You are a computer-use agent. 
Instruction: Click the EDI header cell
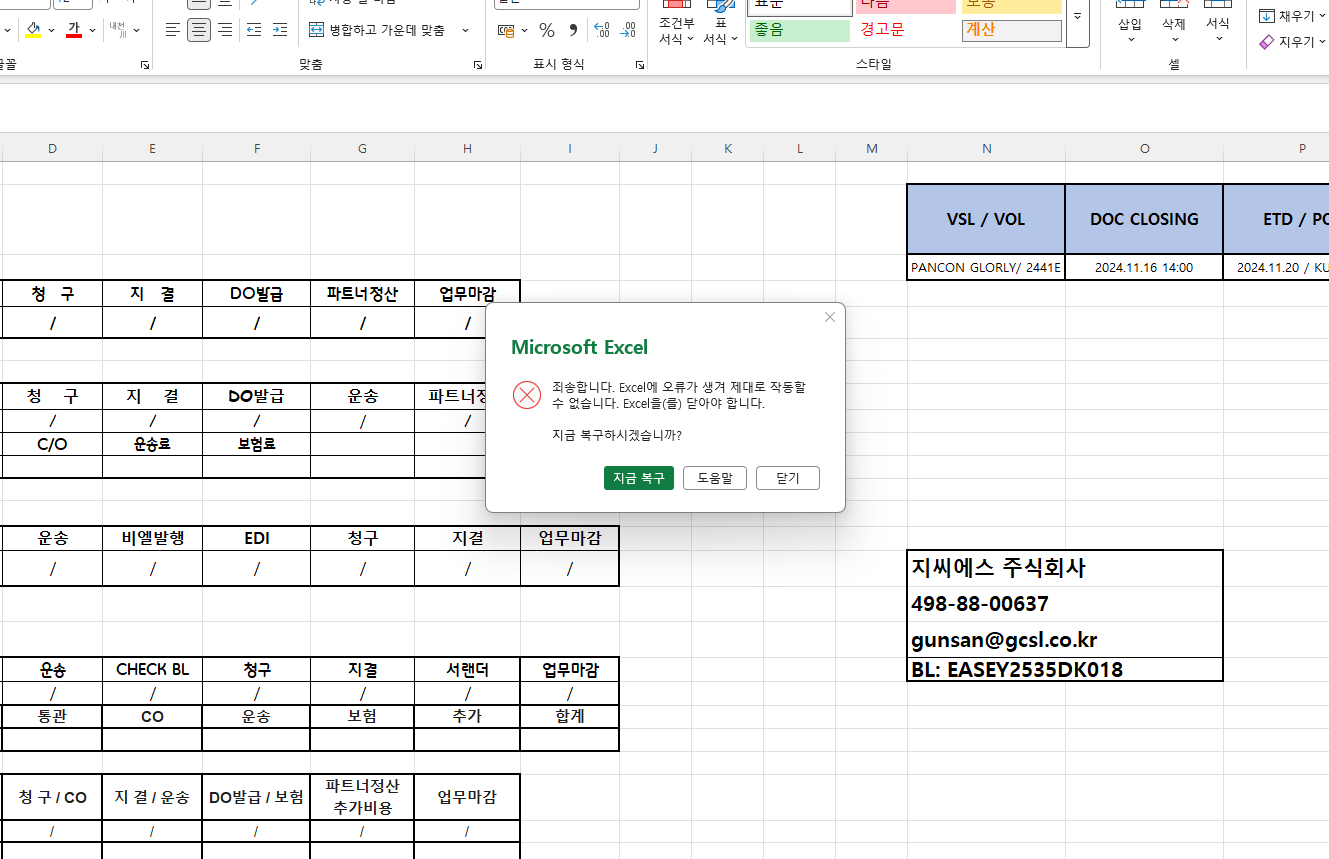[257, 538]
